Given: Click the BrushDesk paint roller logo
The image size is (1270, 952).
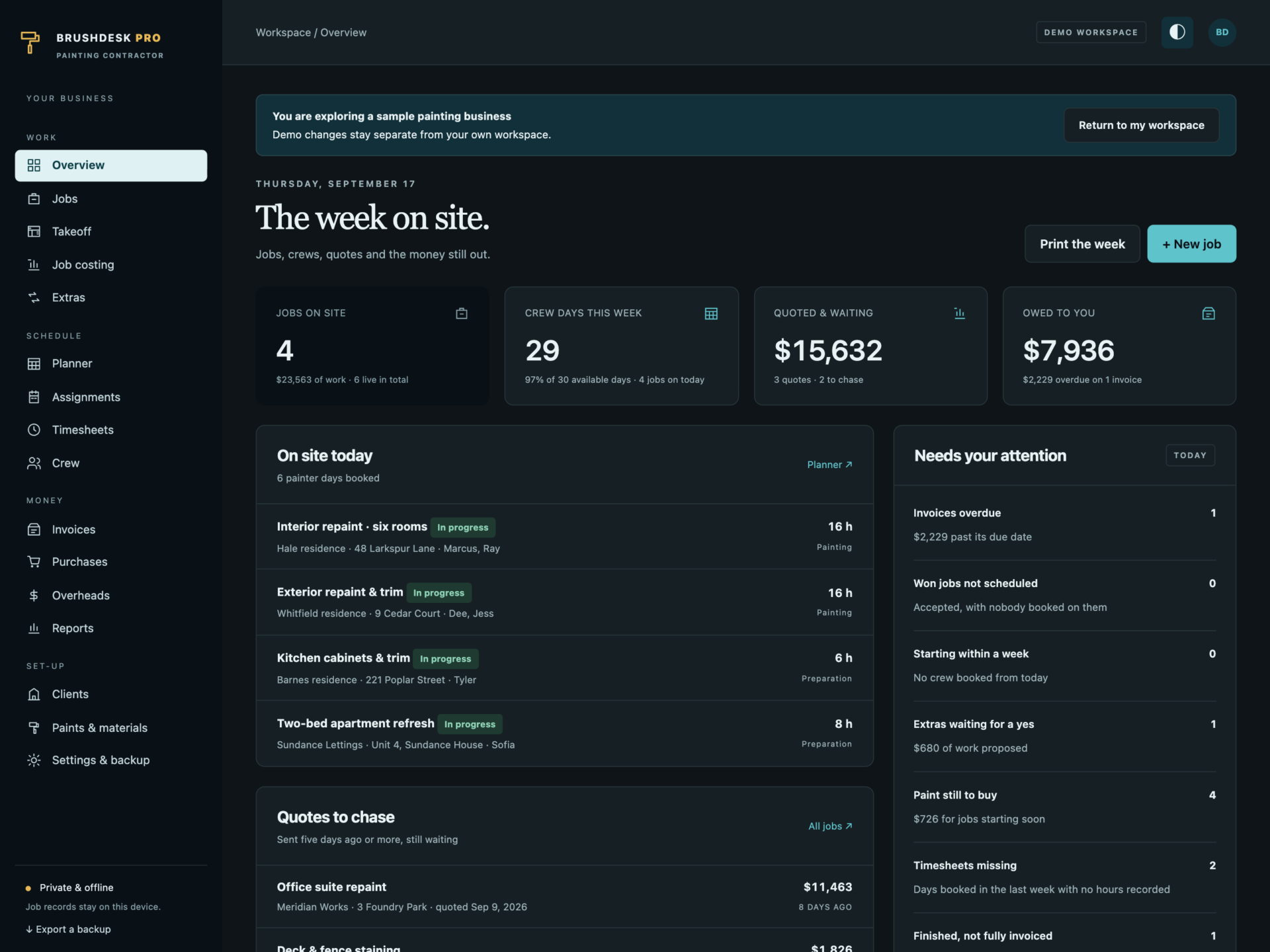Looking at the screenshot, I should pyautogui.click(x=30, y=42).
